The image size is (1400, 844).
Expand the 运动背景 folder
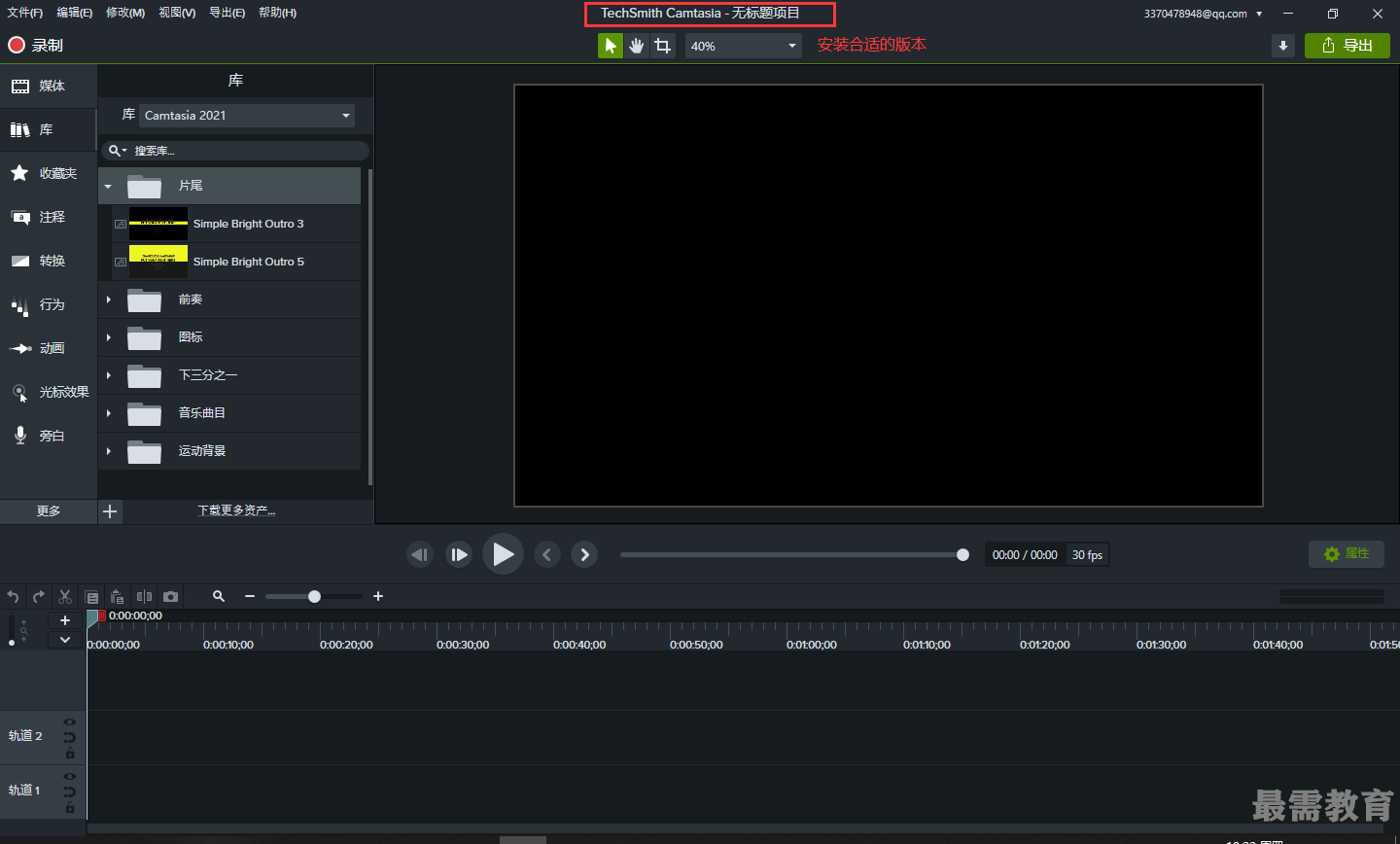click(108, 451)
